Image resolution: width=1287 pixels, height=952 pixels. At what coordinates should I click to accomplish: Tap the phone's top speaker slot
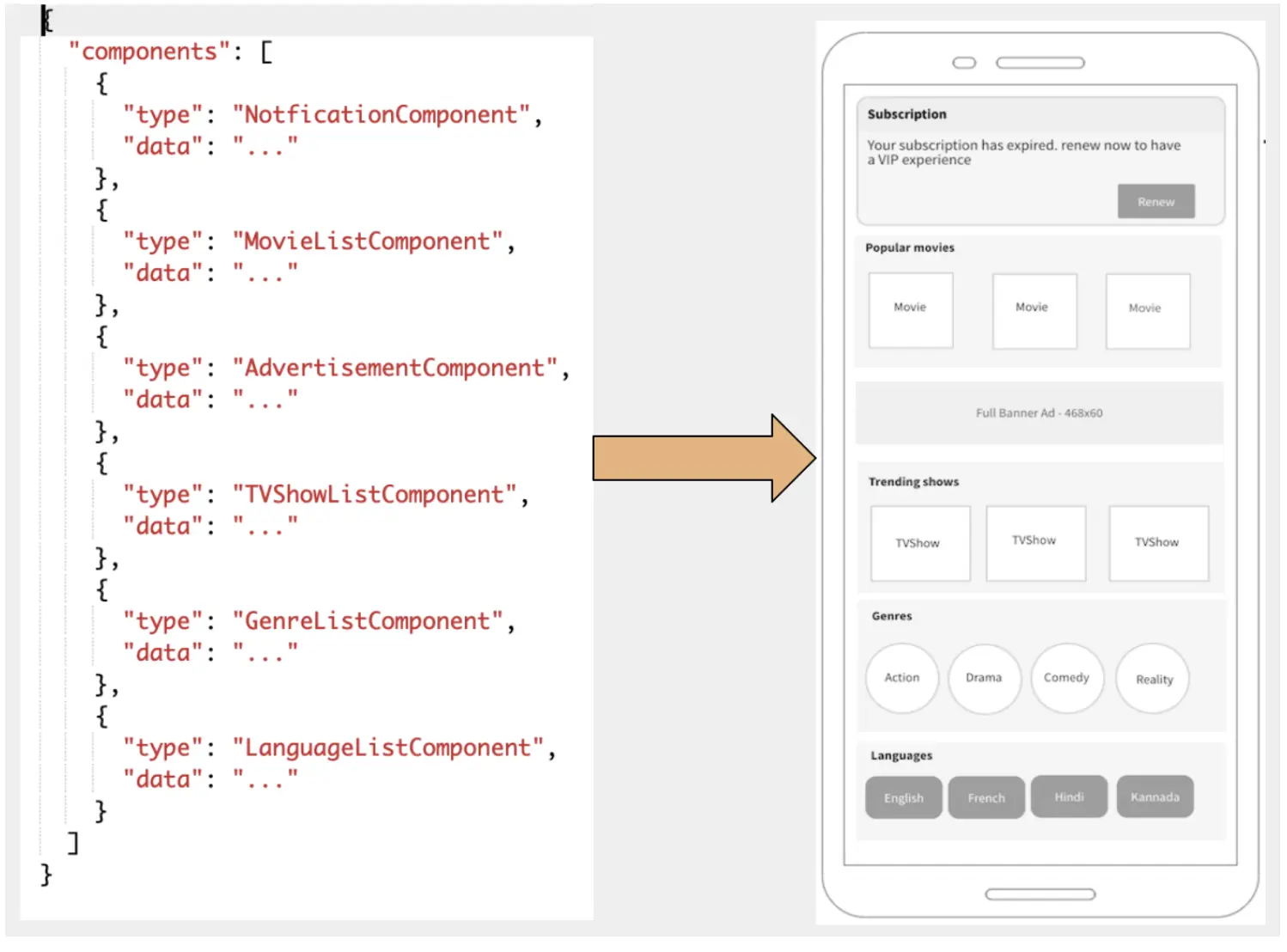(1040, 63)
